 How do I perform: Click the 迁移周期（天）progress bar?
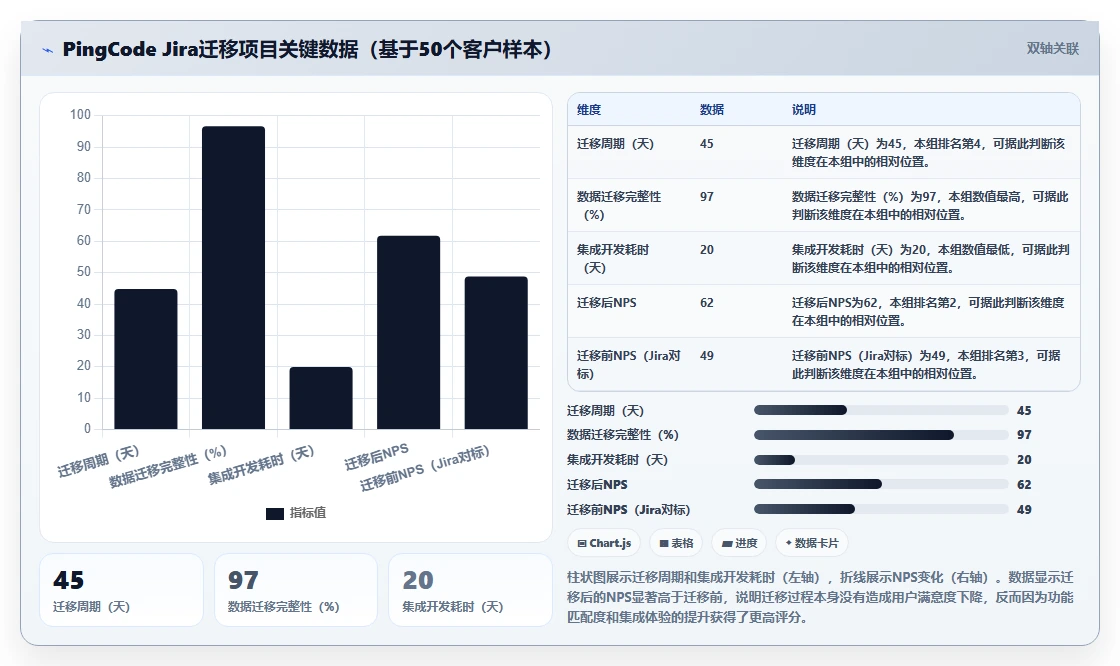881,410
